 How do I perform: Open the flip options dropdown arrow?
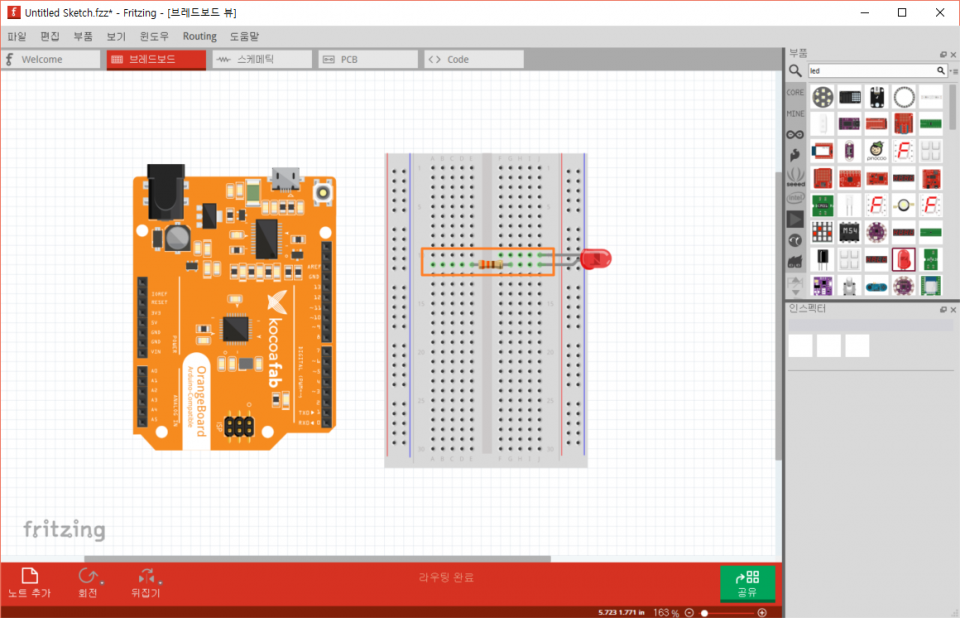160,582
